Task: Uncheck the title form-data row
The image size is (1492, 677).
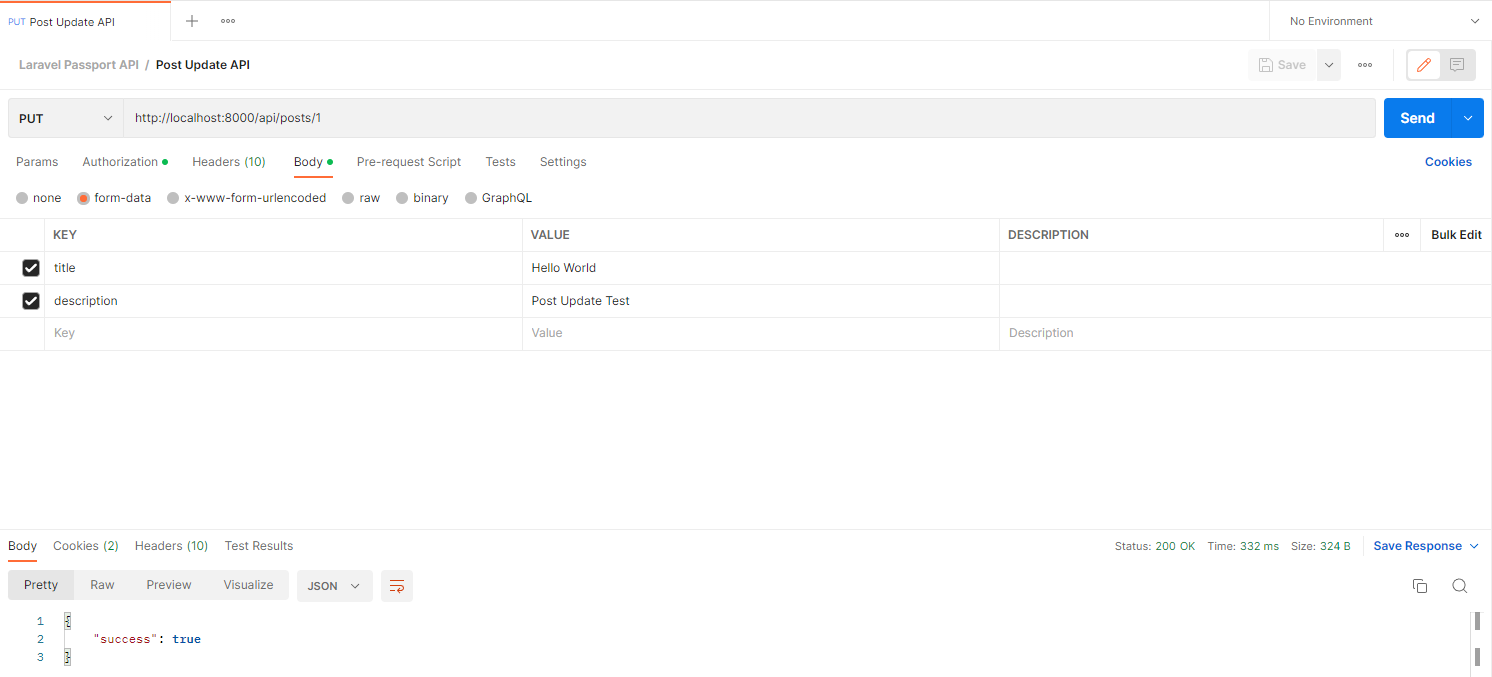Action: [30, 267]
